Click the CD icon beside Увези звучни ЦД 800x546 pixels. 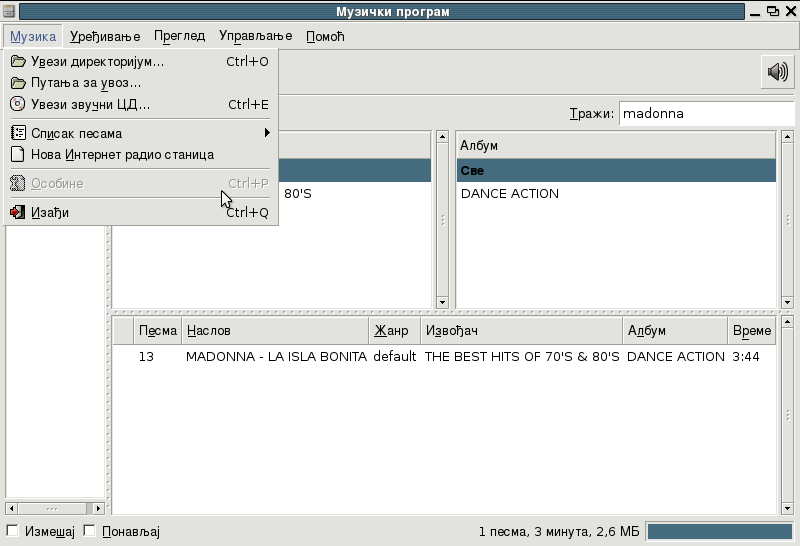(x=18, y=104)
